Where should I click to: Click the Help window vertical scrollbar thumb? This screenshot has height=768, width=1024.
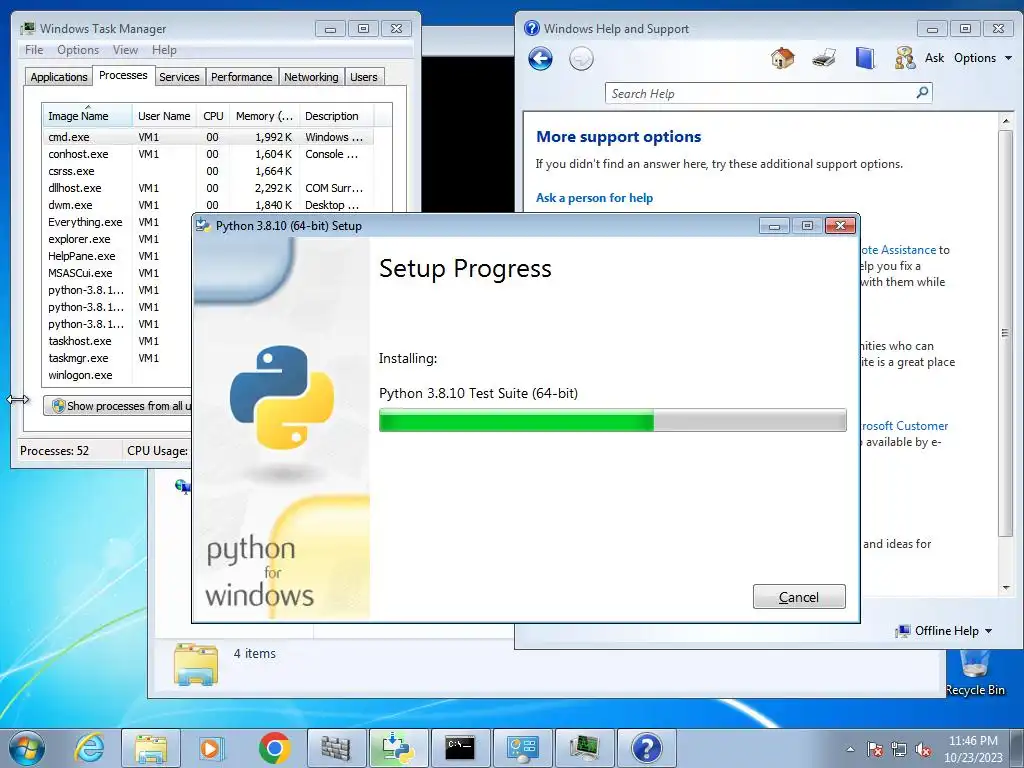point(1005,333)
